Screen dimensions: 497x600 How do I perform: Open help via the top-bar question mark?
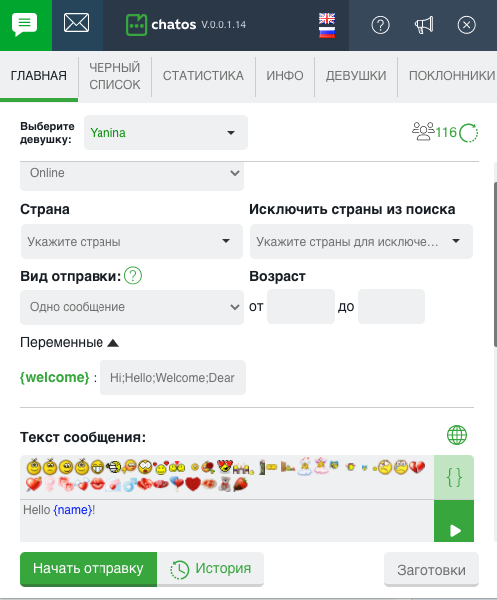(380, 25)
